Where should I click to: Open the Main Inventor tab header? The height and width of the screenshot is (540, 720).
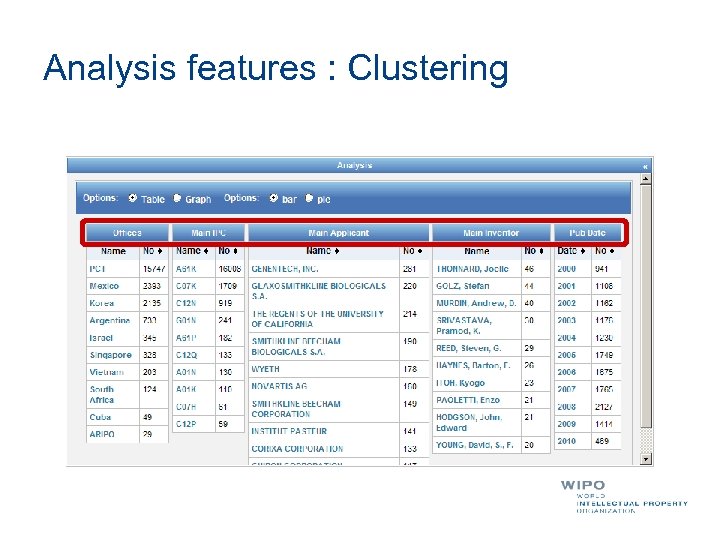[491, 233]
